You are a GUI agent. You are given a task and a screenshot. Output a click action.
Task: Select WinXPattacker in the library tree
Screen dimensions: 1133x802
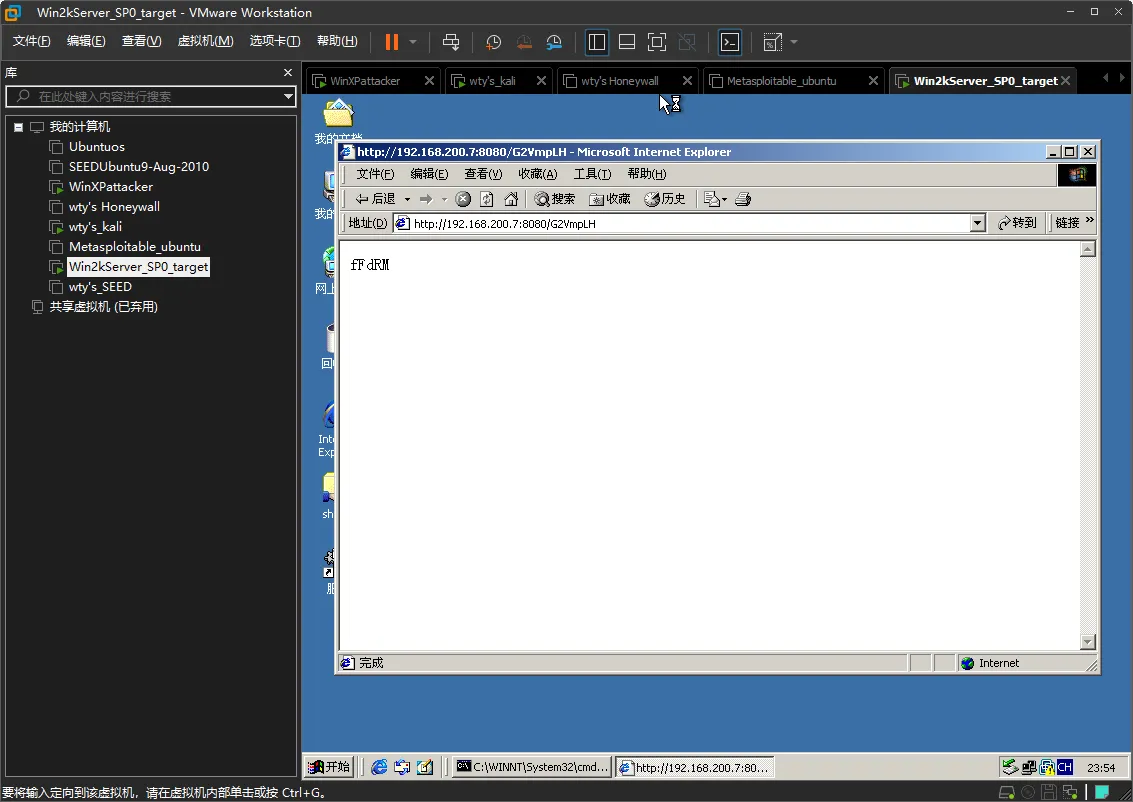tap(111, 186)
